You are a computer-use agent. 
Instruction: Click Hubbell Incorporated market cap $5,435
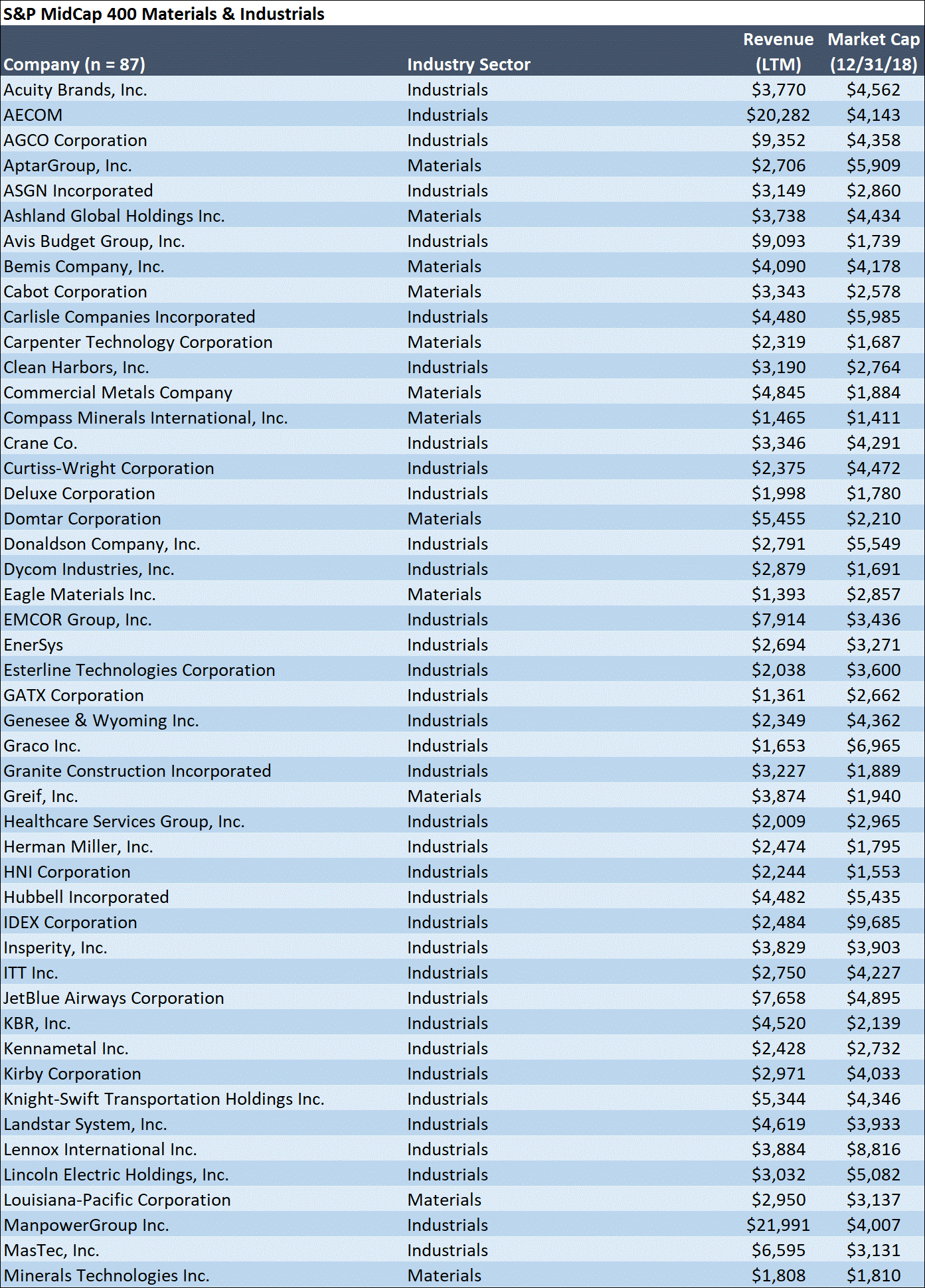[x=874, y=897]
